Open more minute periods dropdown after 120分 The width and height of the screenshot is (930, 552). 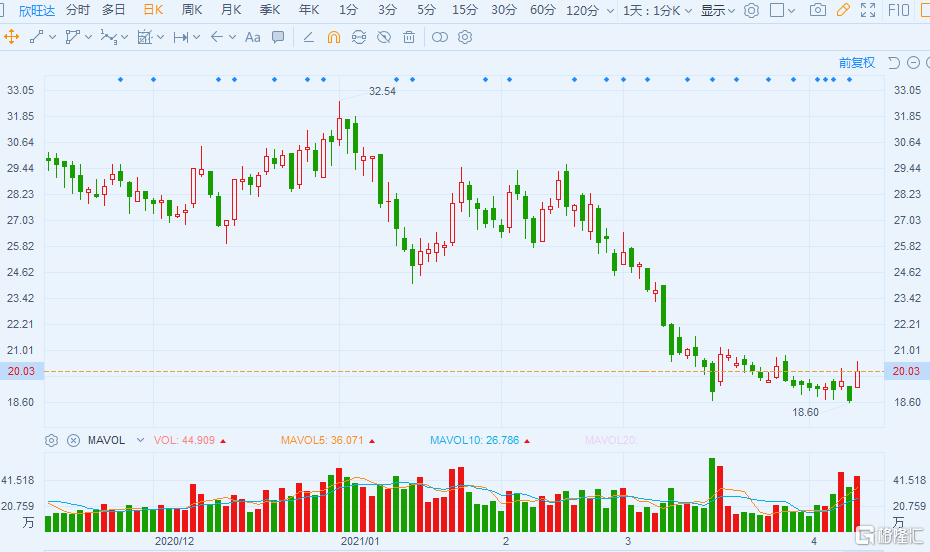point(610,11)
